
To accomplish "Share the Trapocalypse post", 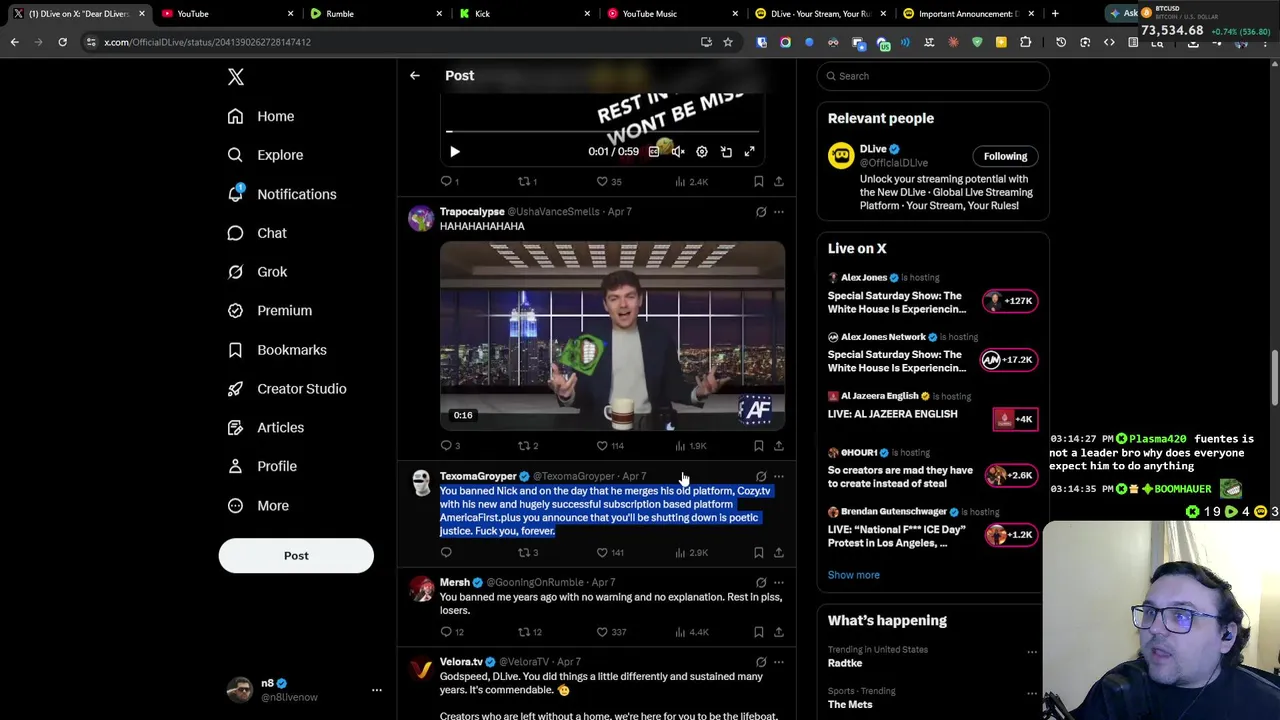I will tap(779, 446).
